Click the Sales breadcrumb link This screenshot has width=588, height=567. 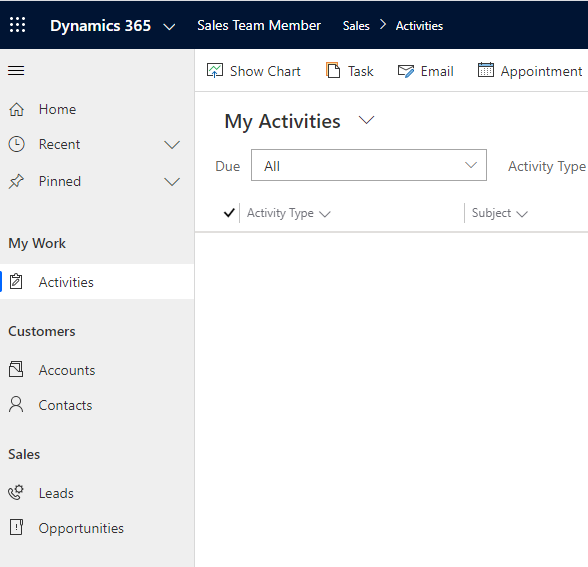coord(356,26)
